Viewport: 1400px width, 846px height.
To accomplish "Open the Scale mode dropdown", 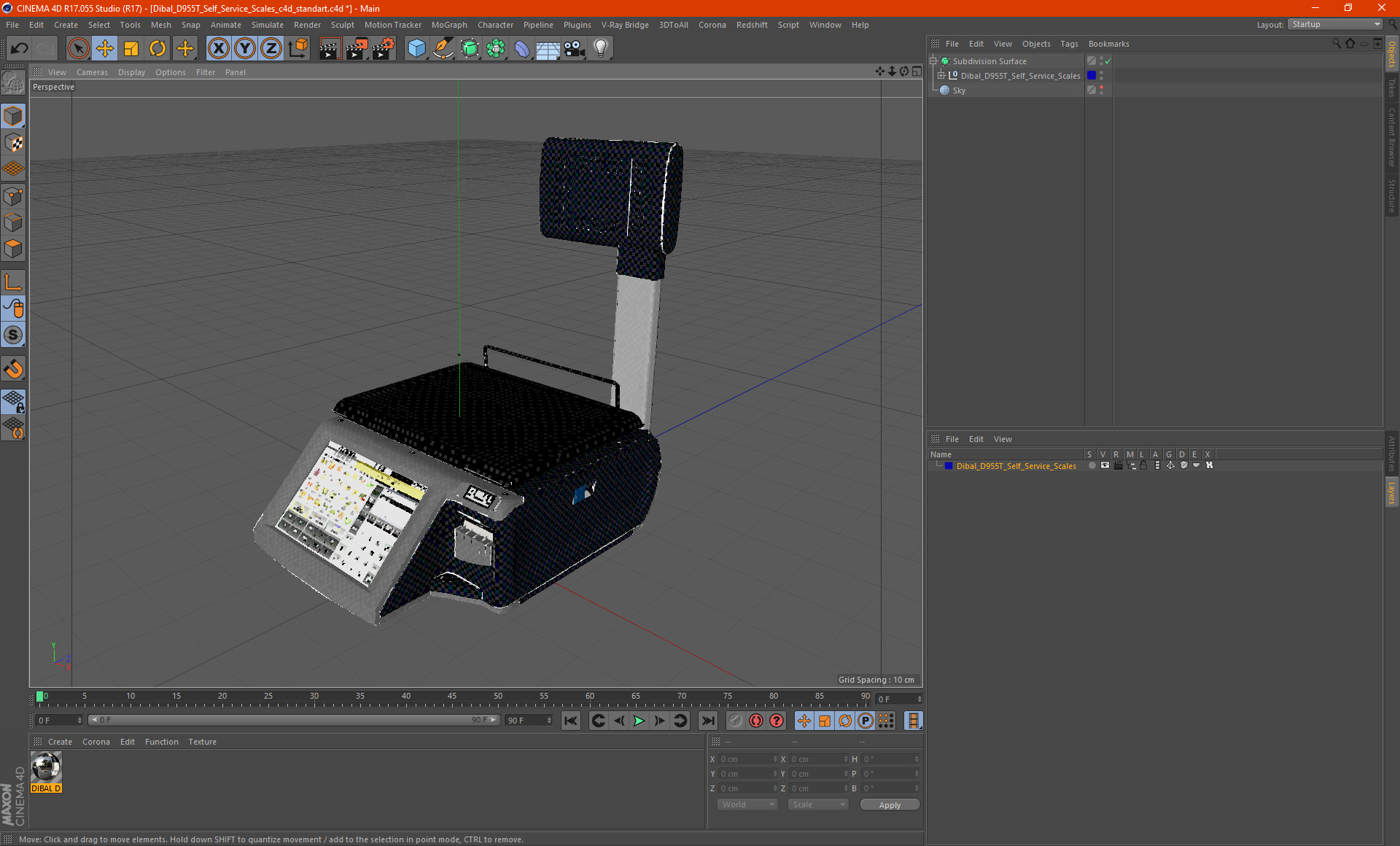I will point(818,804).
